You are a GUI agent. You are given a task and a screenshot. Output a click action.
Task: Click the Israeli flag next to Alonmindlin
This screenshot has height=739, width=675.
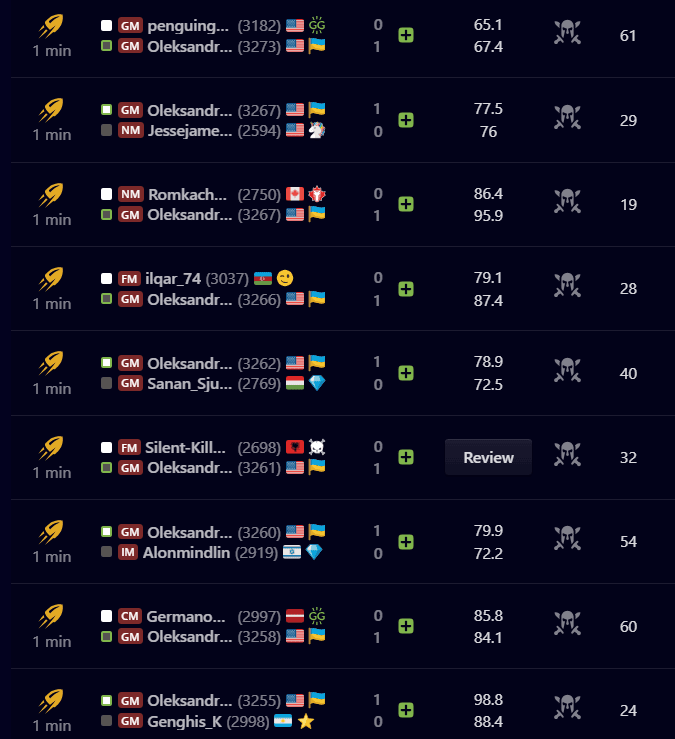pos(292,552)
